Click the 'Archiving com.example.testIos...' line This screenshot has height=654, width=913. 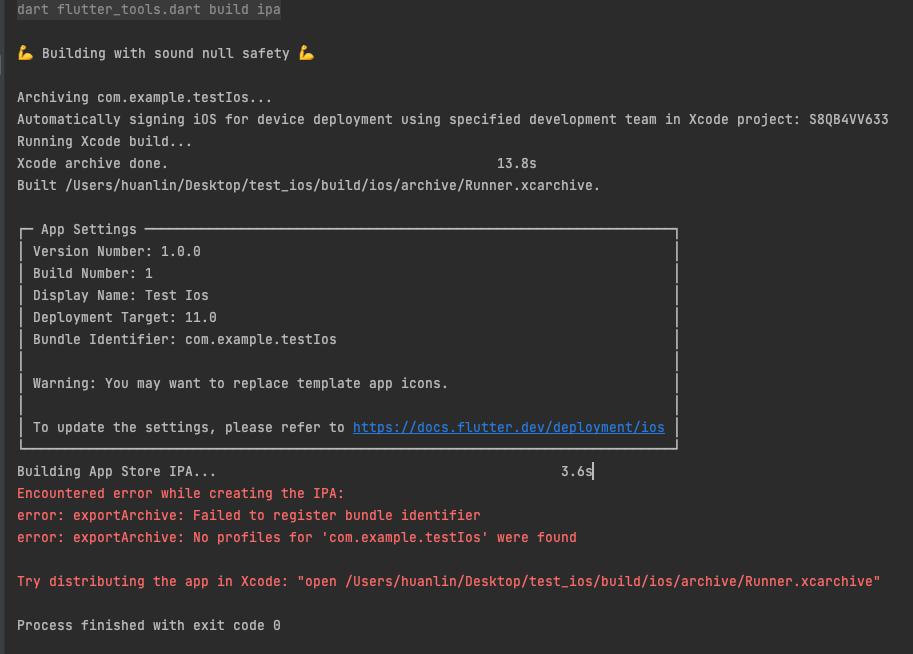pos(144,97)
